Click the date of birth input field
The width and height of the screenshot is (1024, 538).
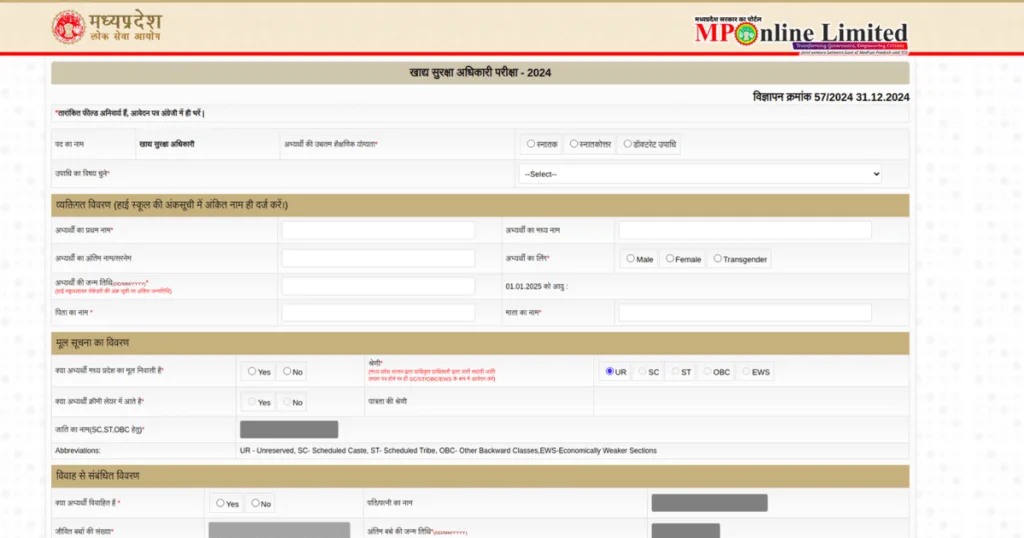(378, 286)
